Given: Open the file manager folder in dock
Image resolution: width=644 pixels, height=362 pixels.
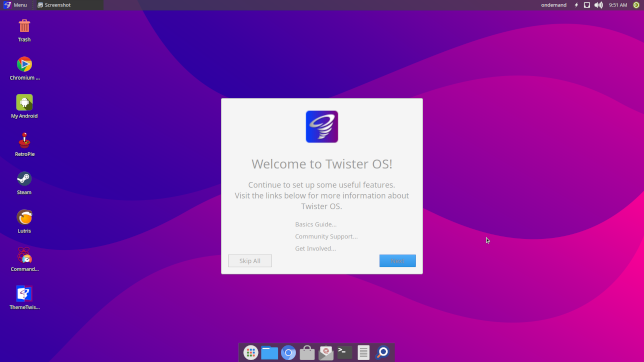Looking at the screenshot, I should [269, 353].
